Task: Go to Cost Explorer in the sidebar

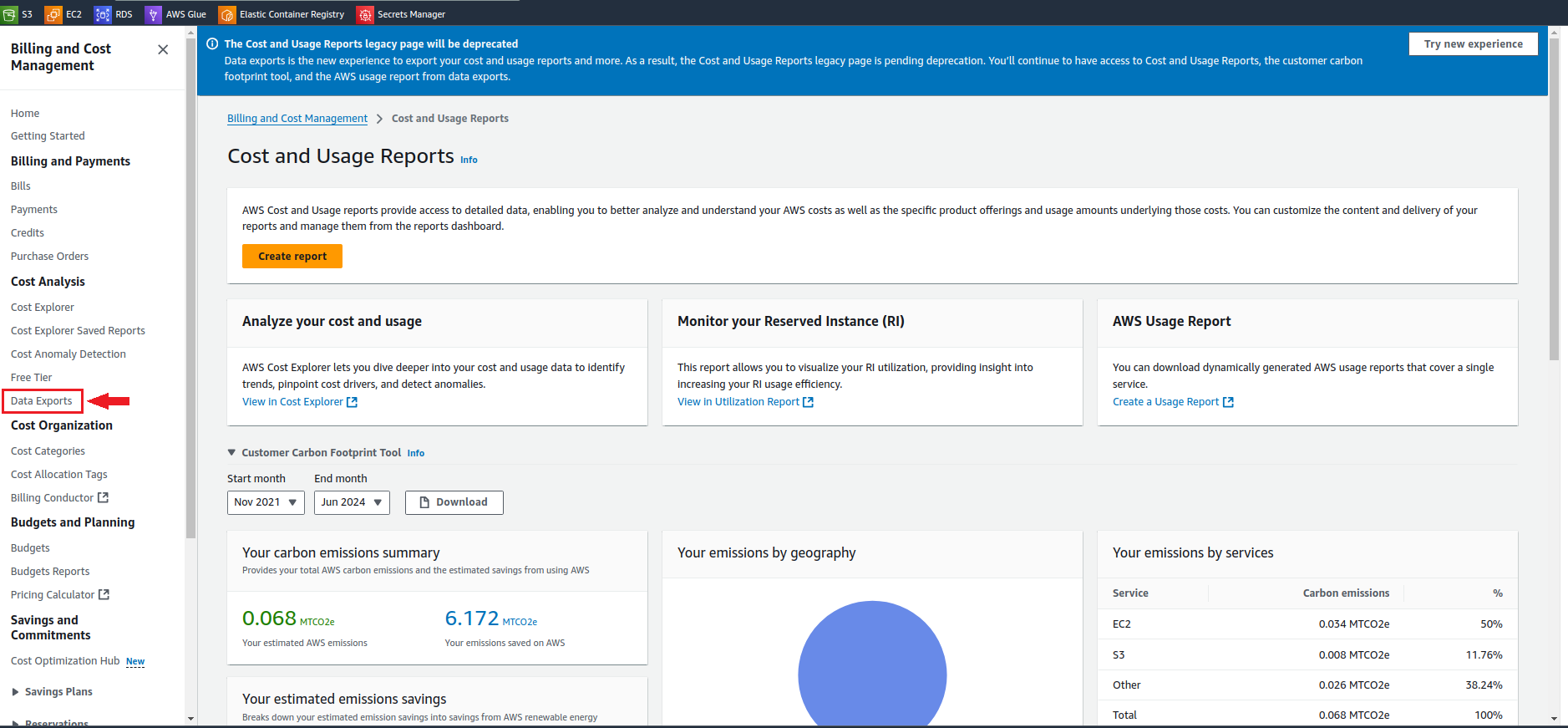Action: pyautogui.click(x=43, y=308)
